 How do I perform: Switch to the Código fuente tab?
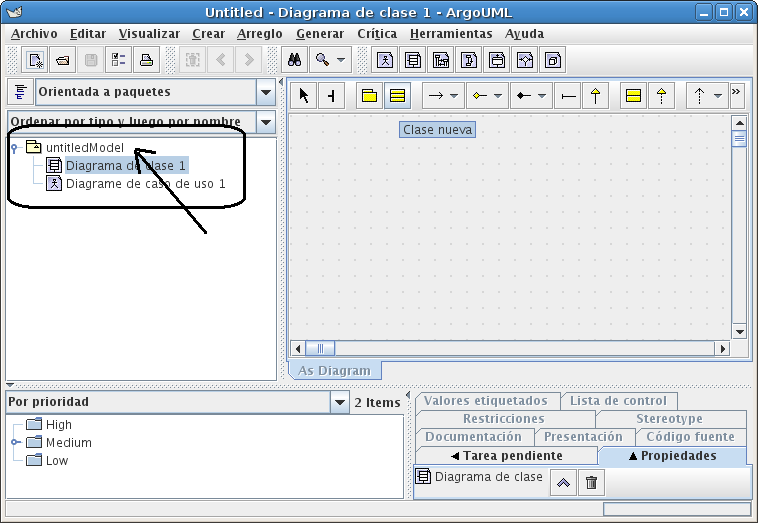[690, 437]
